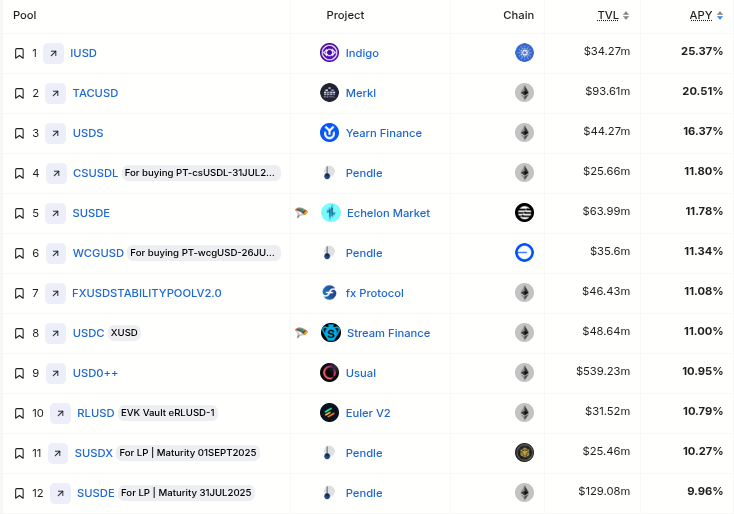
Task: Open FXUSDSTABILITYPOOLV2.0 pool link
Action: [147, 294]
